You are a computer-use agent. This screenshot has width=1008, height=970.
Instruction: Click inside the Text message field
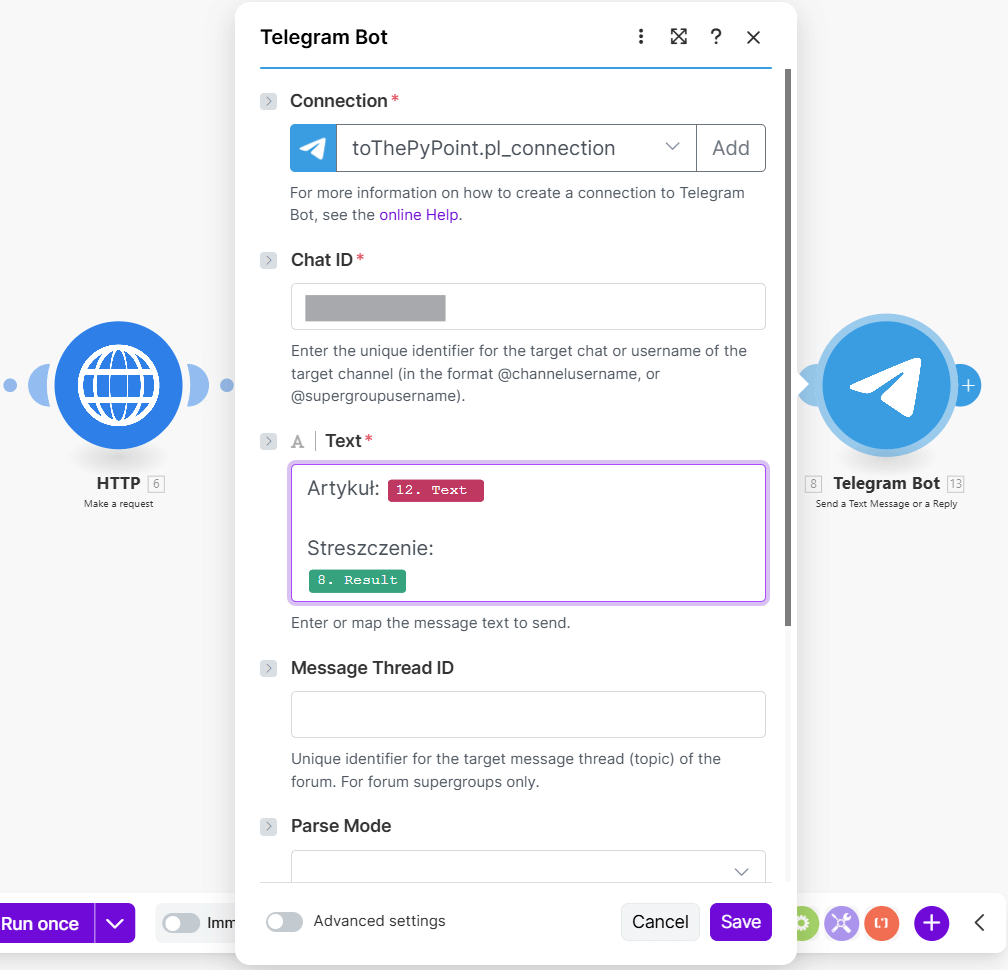(528, 533)
